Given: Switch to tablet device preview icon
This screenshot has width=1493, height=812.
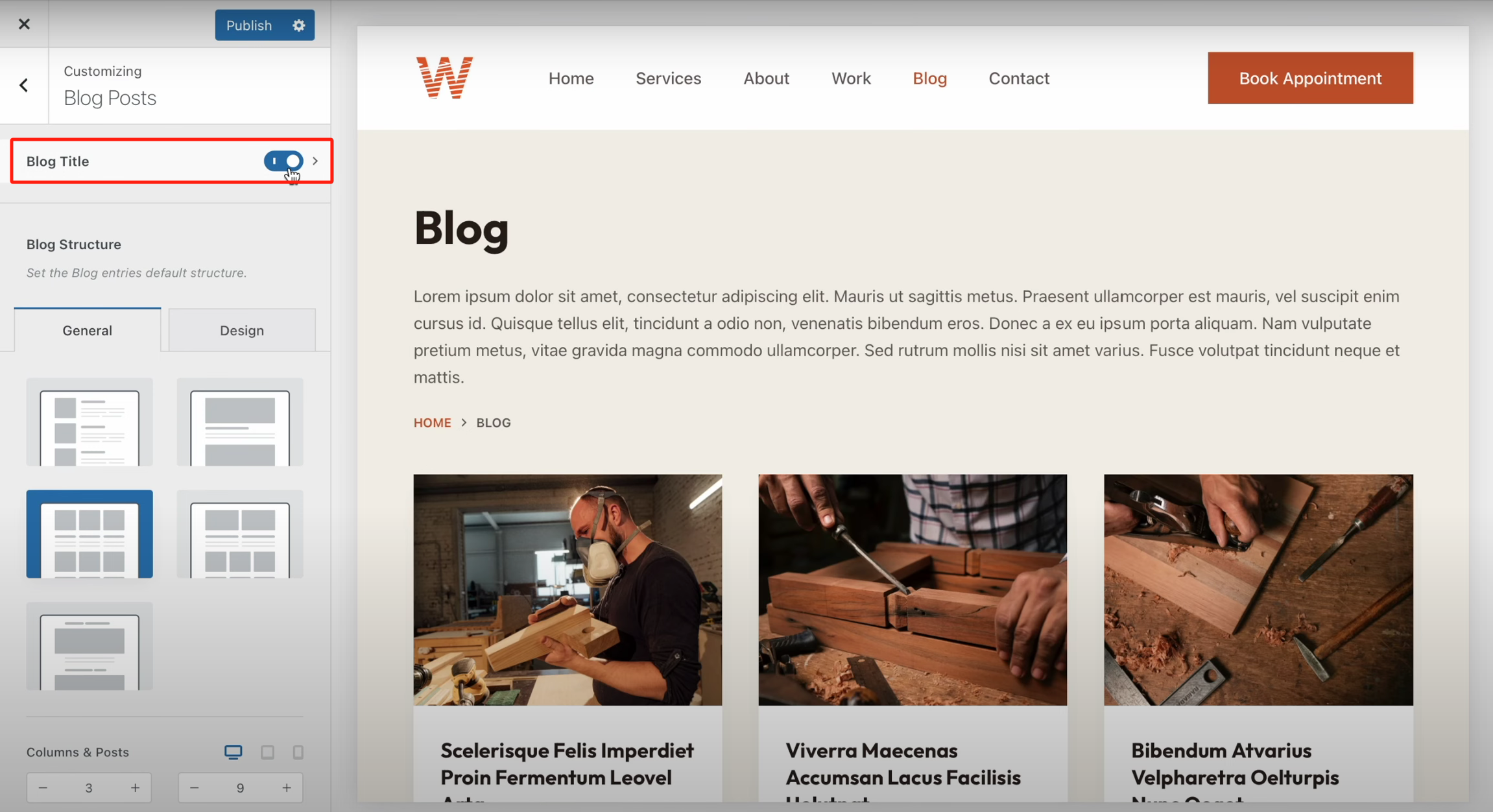Looking at the screenshot, I should point(267,752).
